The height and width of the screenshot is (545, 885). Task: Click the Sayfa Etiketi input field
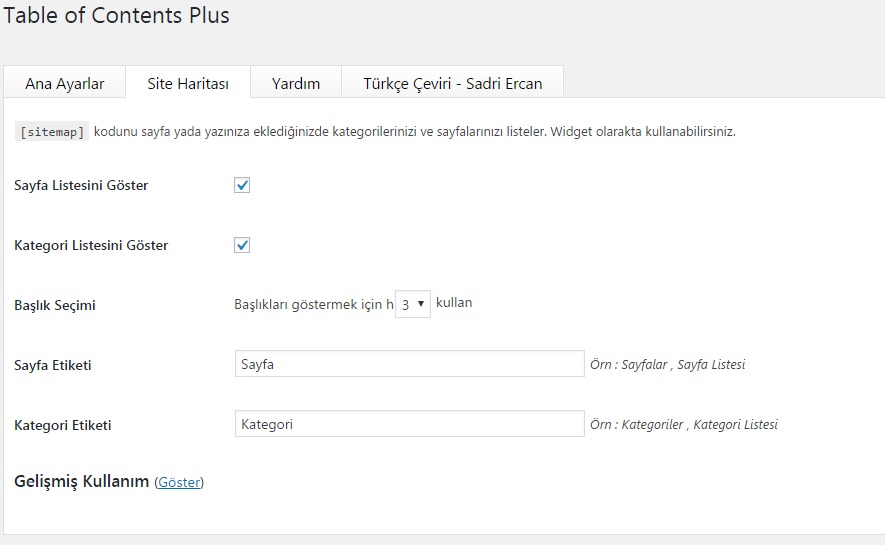[x=410, y=364]
